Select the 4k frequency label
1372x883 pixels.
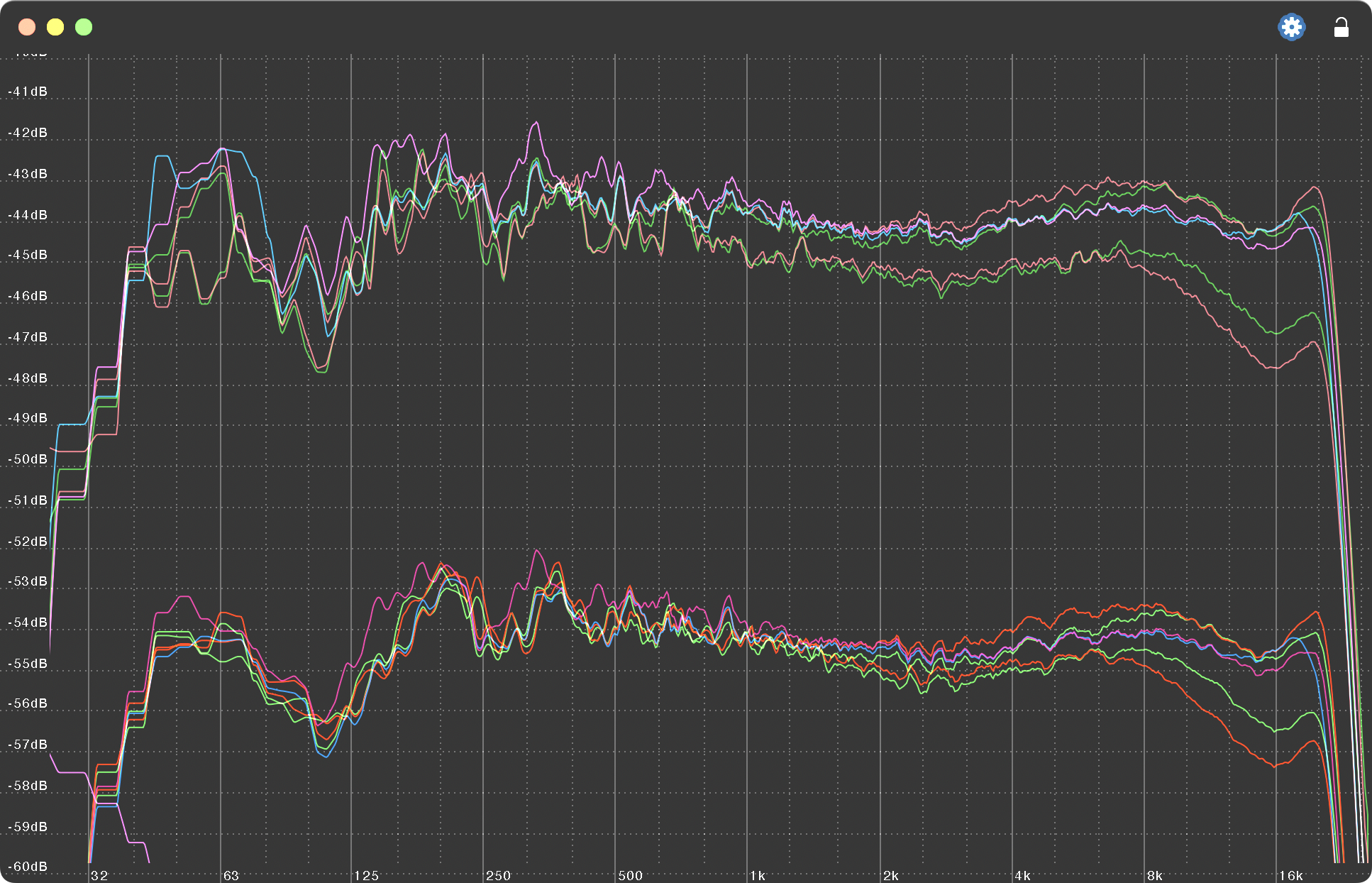tap(1023, 875)
